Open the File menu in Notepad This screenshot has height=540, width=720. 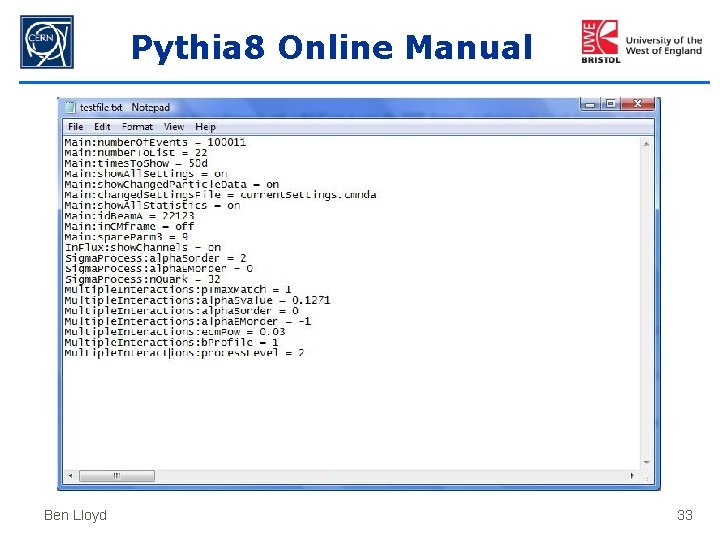[75, 127]
